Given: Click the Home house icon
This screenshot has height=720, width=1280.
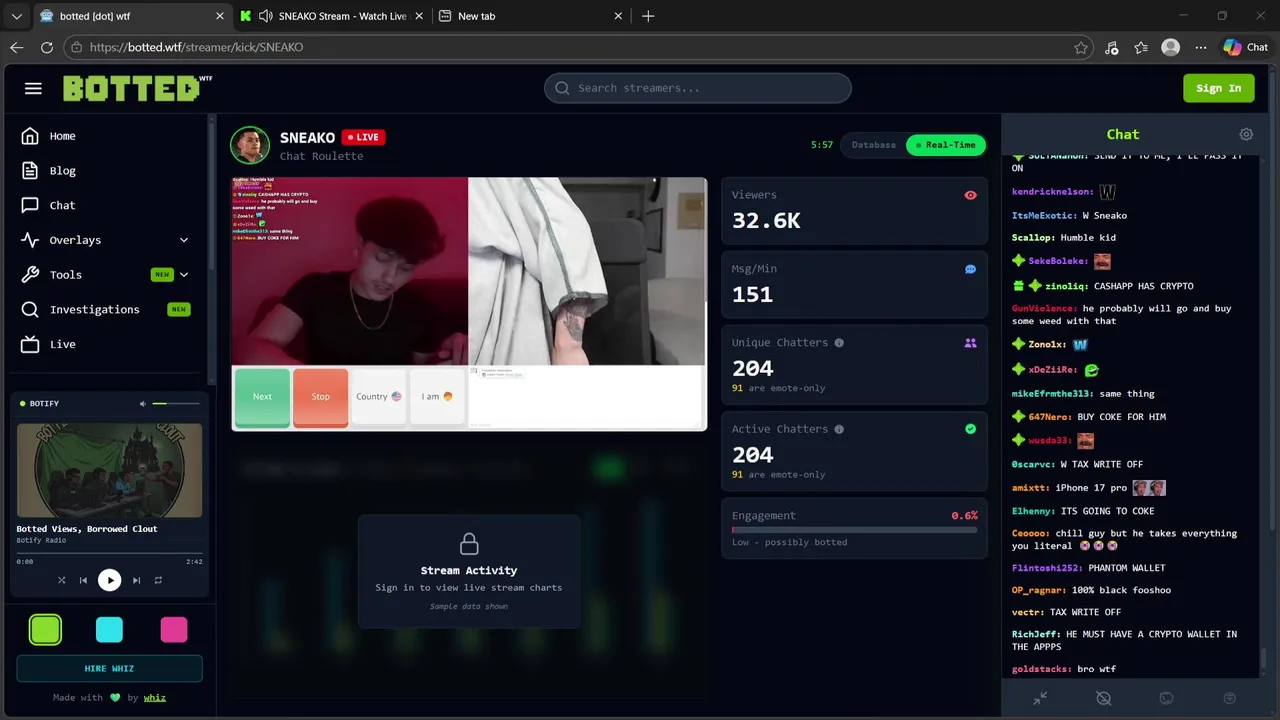Looking at the screenshot, I should coord(30,136).
